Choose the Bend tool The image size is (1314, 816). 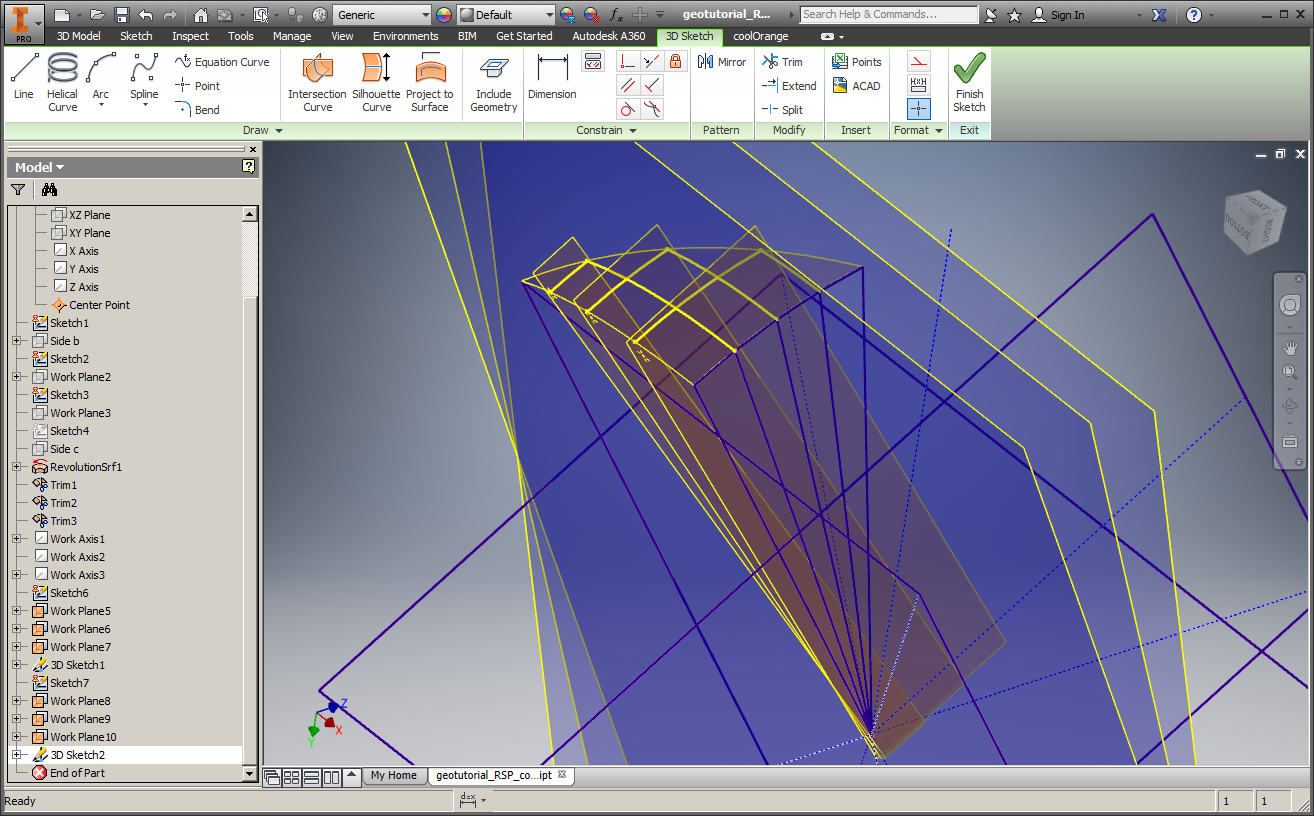coord(197,110)
